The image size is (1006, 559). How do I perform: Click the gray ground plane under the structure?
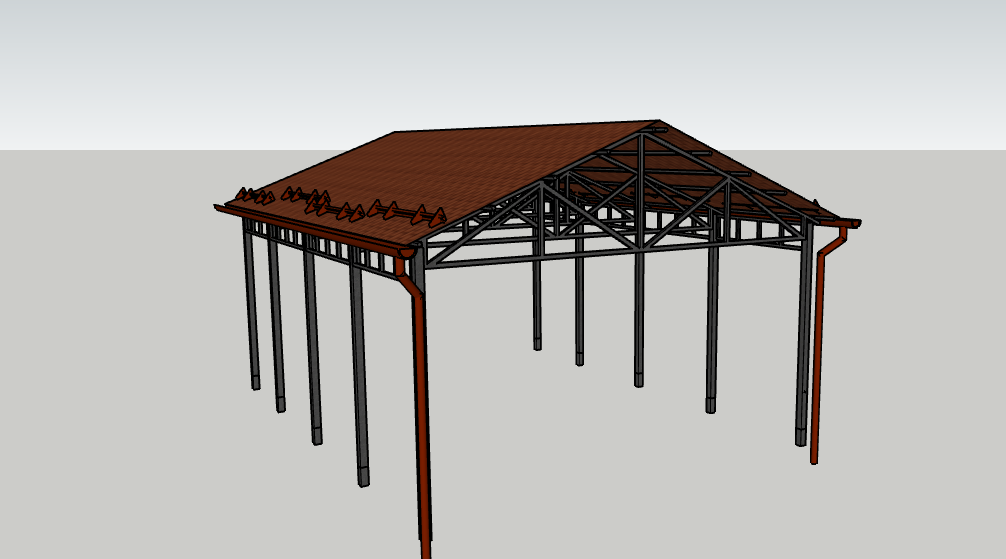pyautogui.click(x=600, y=480)
